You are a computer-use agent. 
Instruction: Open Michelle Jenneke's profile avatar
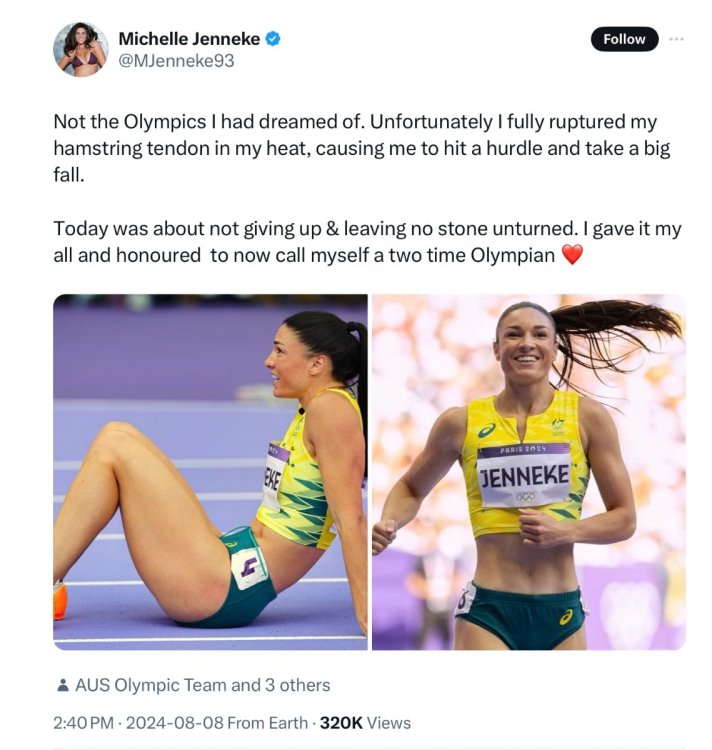tap(80, 49)
